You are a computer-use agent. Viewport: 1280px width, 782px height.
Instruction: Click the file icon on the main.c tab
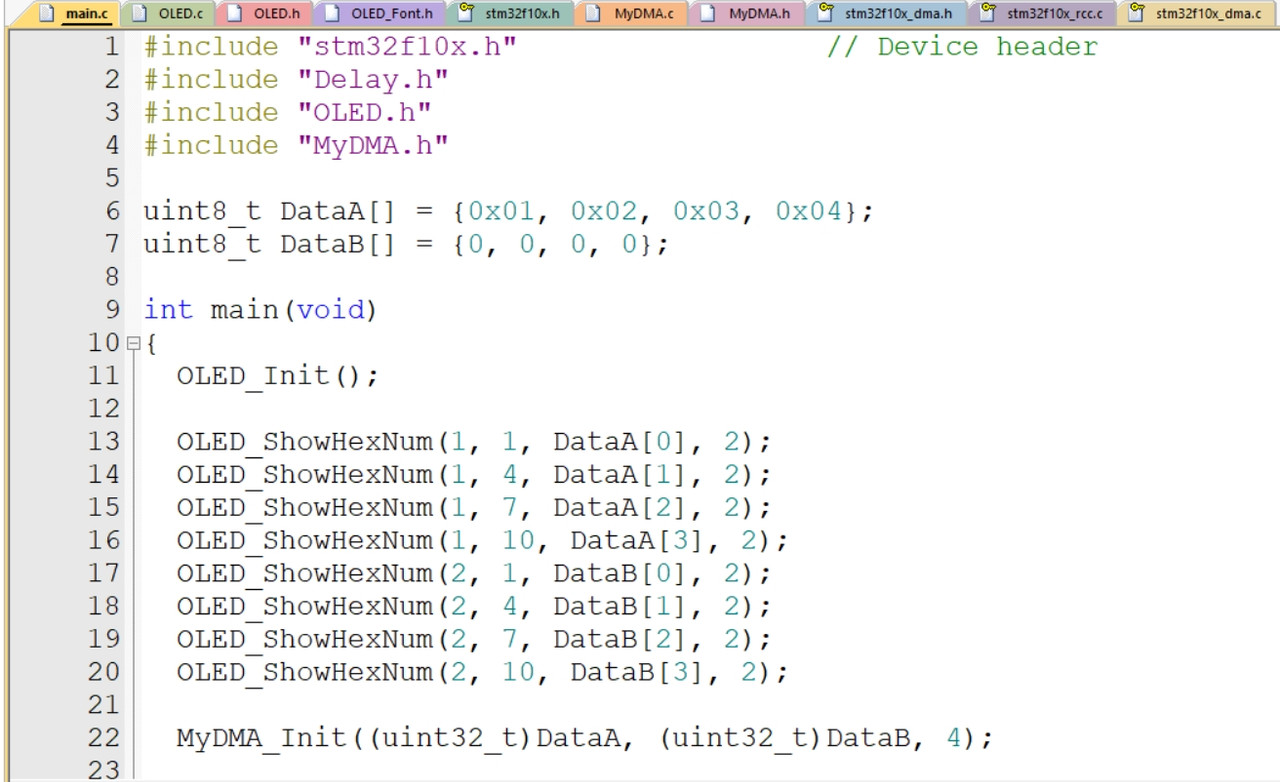point(46,14)
